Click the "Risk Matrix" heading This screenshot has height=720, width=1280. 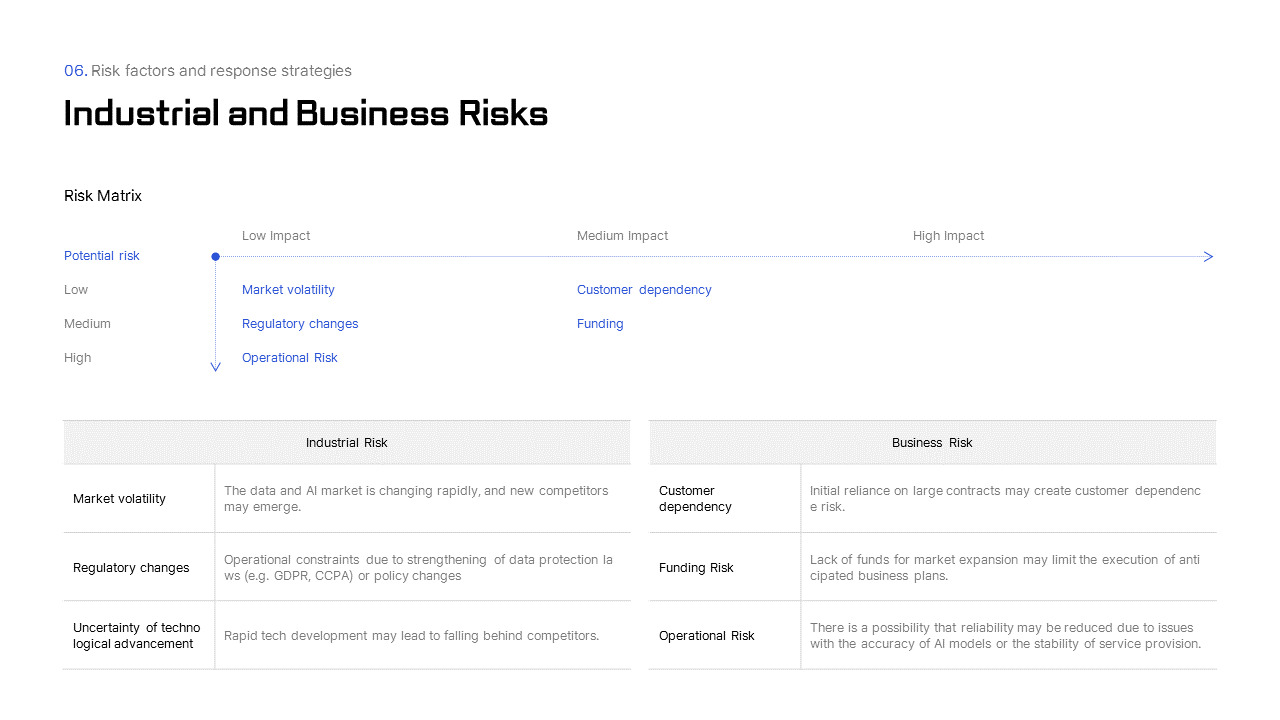click(x=103, y=196)
